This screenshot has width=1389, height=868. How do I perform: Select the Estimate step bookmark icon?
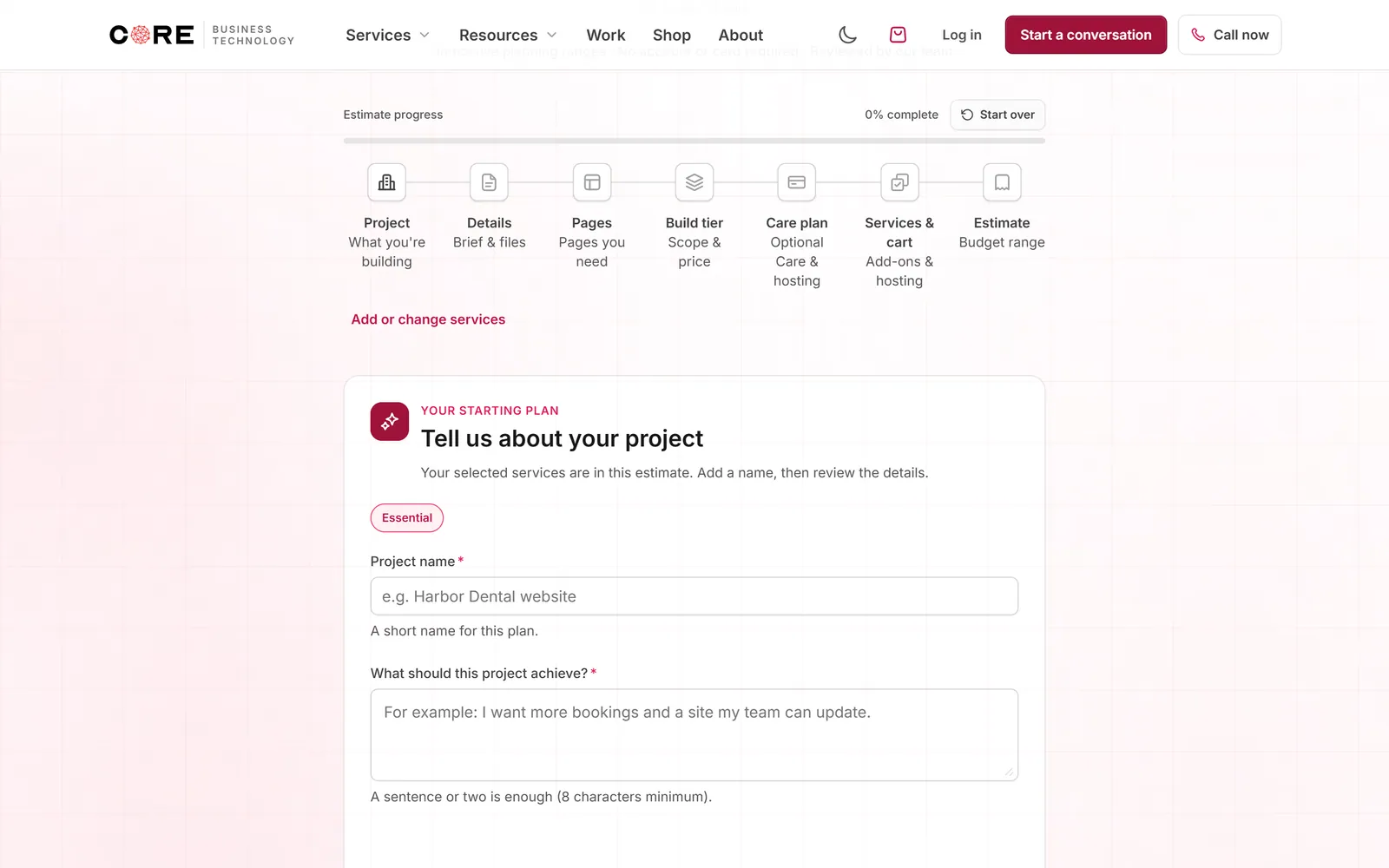1002,182
